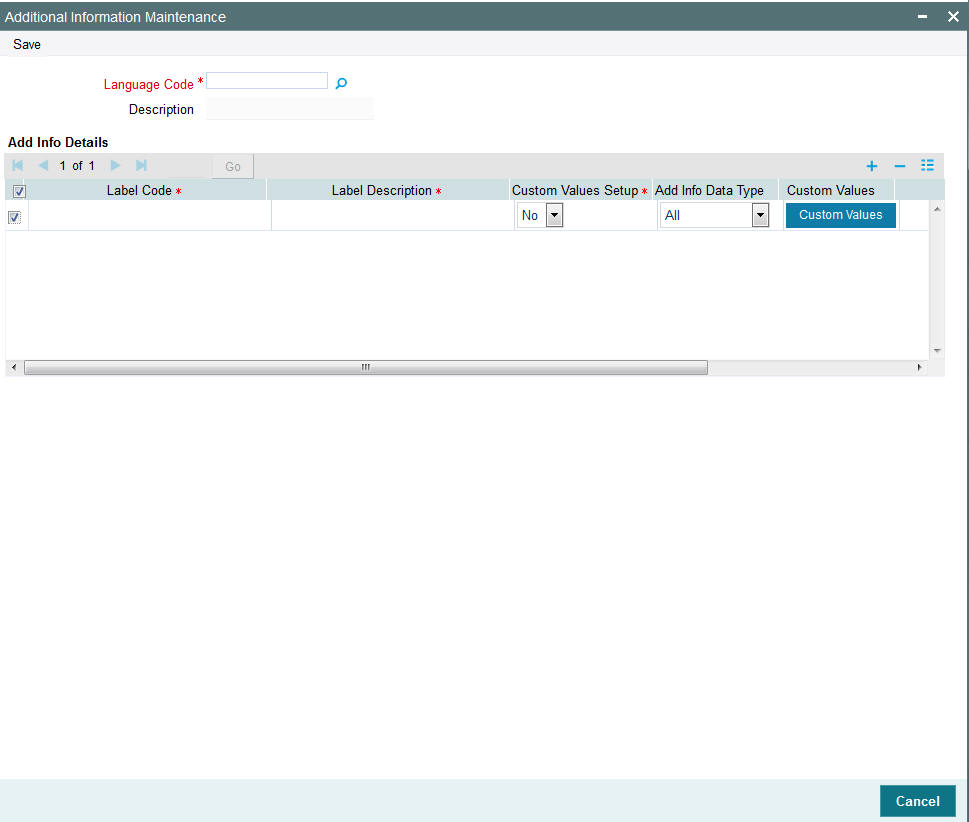Viewport: 969px width, 822px height.
Task: Uncheck the first row's checkbox
Action: (14, 217)
